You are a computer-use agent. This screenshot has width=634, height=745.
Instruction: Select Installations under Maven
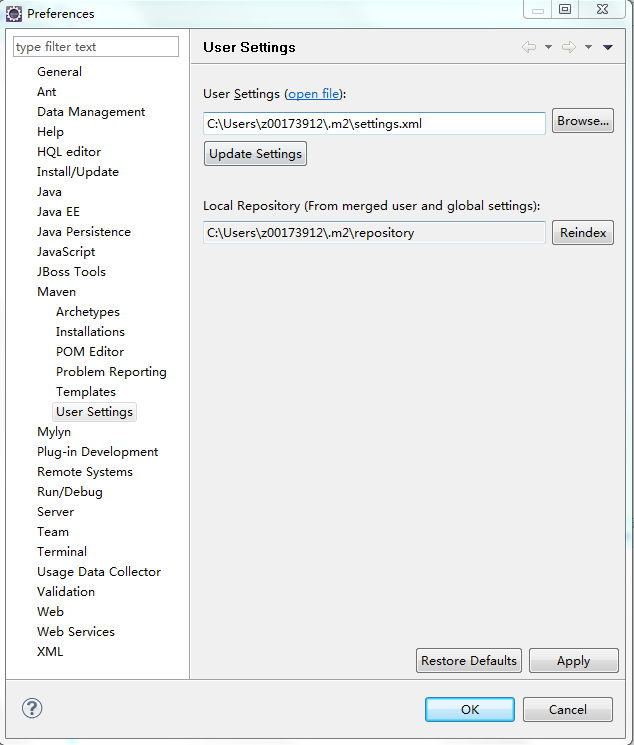[90, 332]
